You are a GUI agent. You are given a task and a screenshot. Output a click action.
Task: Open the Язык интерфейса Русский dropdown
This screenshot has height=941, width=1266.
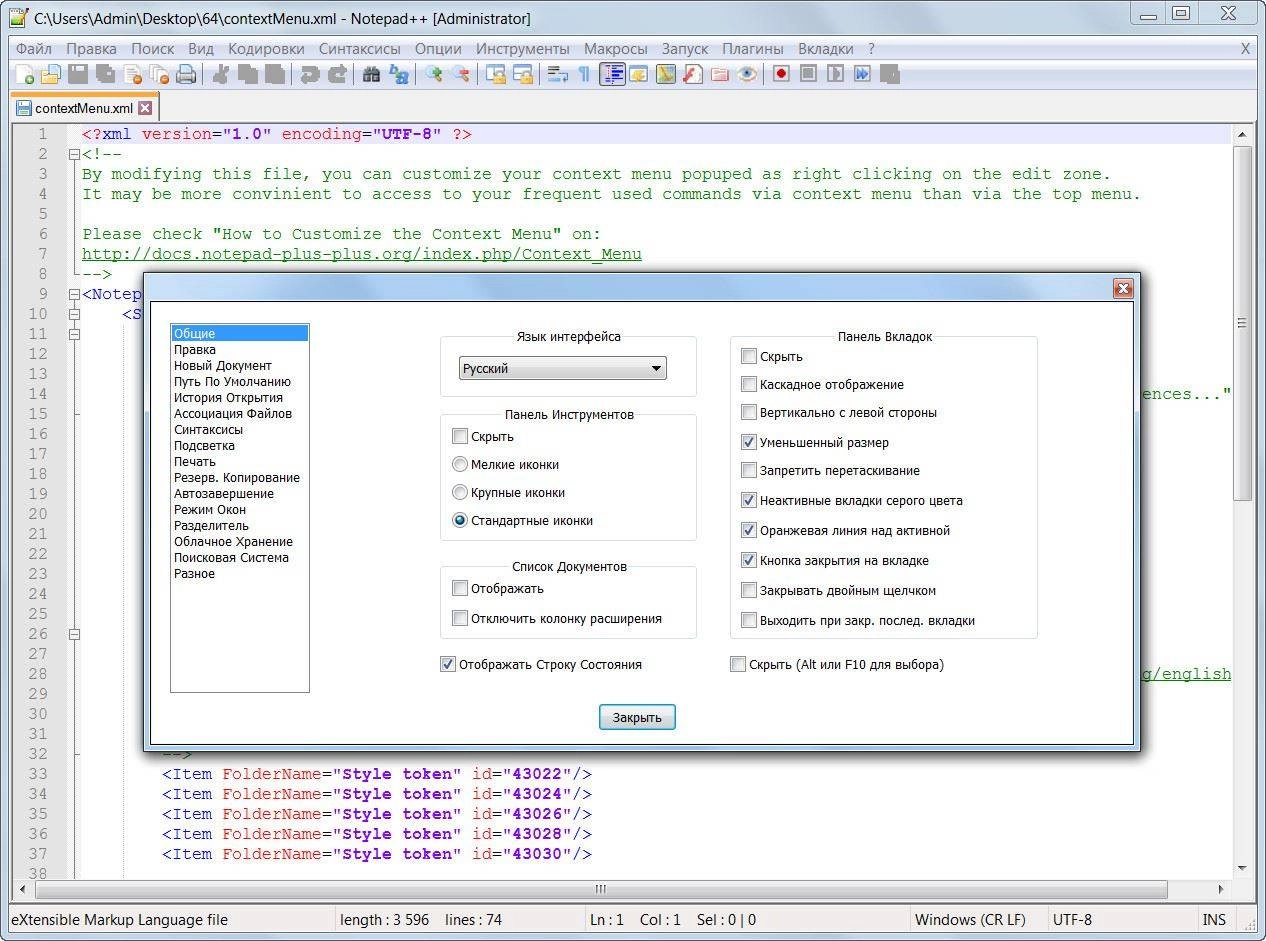[x=563, y=368]
